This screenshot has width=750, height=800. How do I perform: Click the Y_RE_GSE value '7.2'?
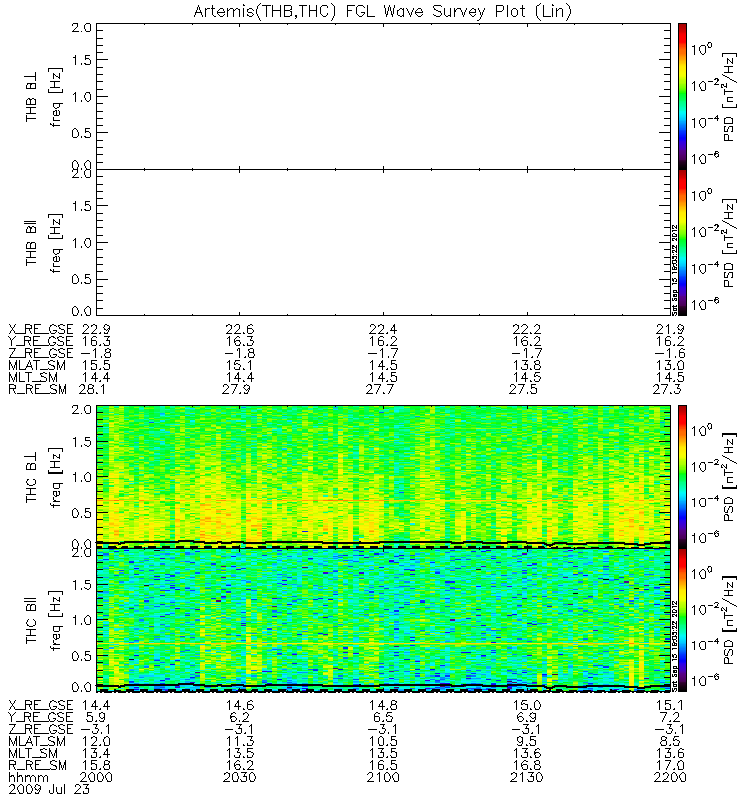click(x=670, y=717)
